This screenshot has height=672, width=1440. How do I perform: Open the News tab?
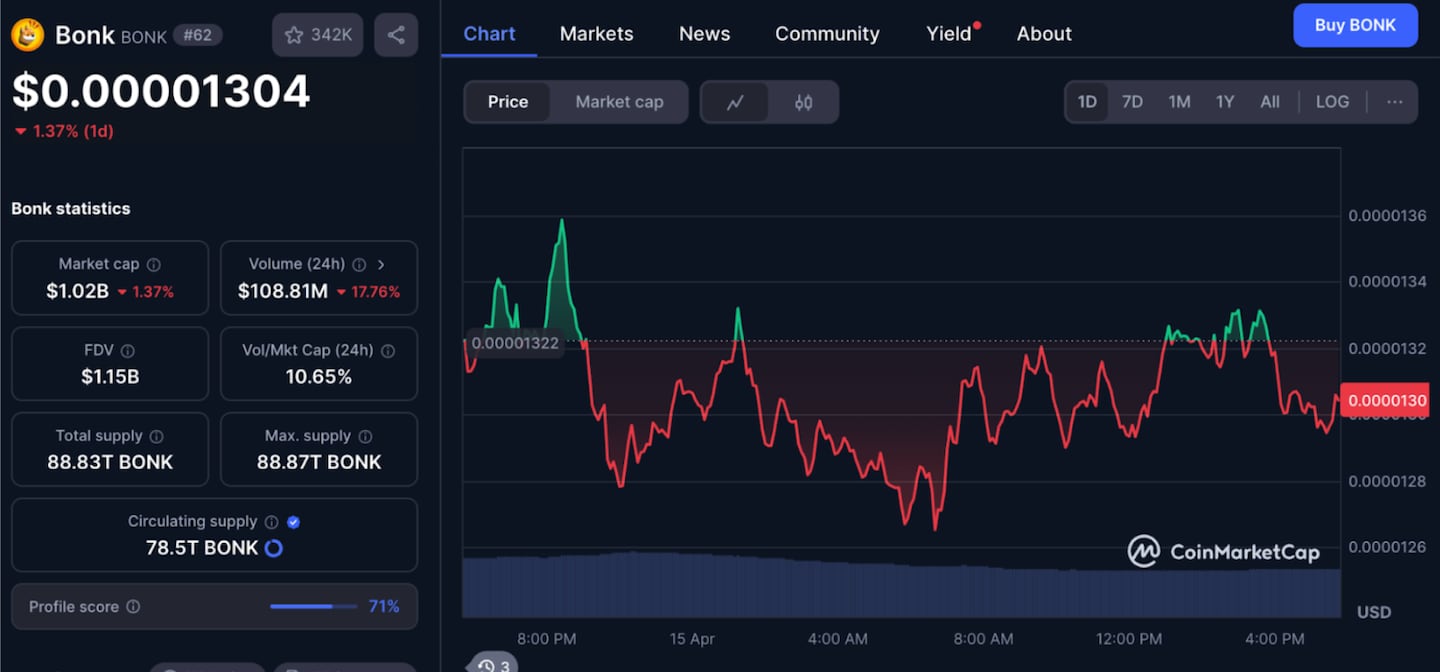(704, 33)
